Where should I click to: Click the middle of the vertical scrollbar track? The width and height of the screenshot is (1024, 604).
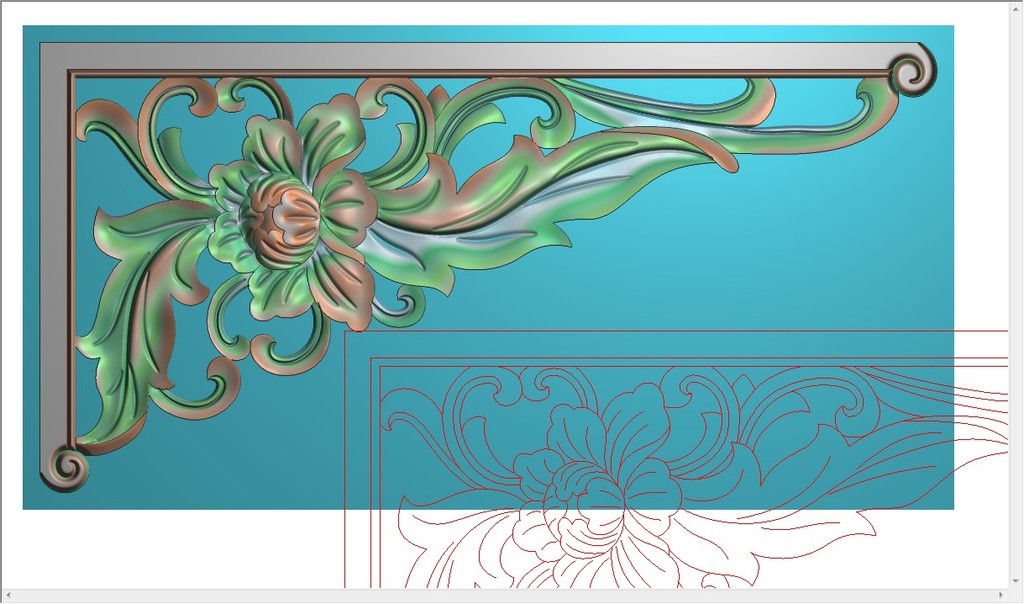coord(1015,295)
